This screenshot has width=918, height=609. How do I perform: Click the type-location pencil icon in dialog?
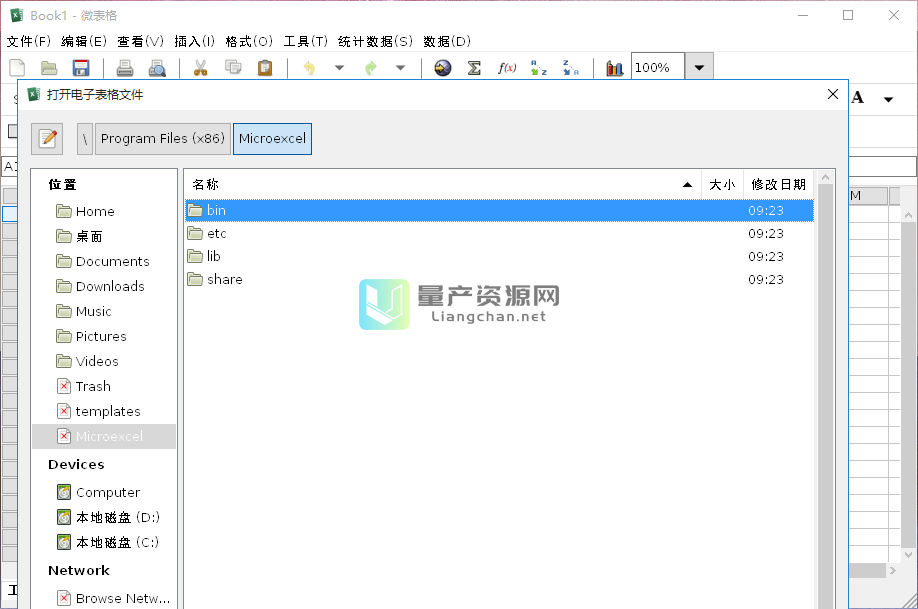click(47, 139)
